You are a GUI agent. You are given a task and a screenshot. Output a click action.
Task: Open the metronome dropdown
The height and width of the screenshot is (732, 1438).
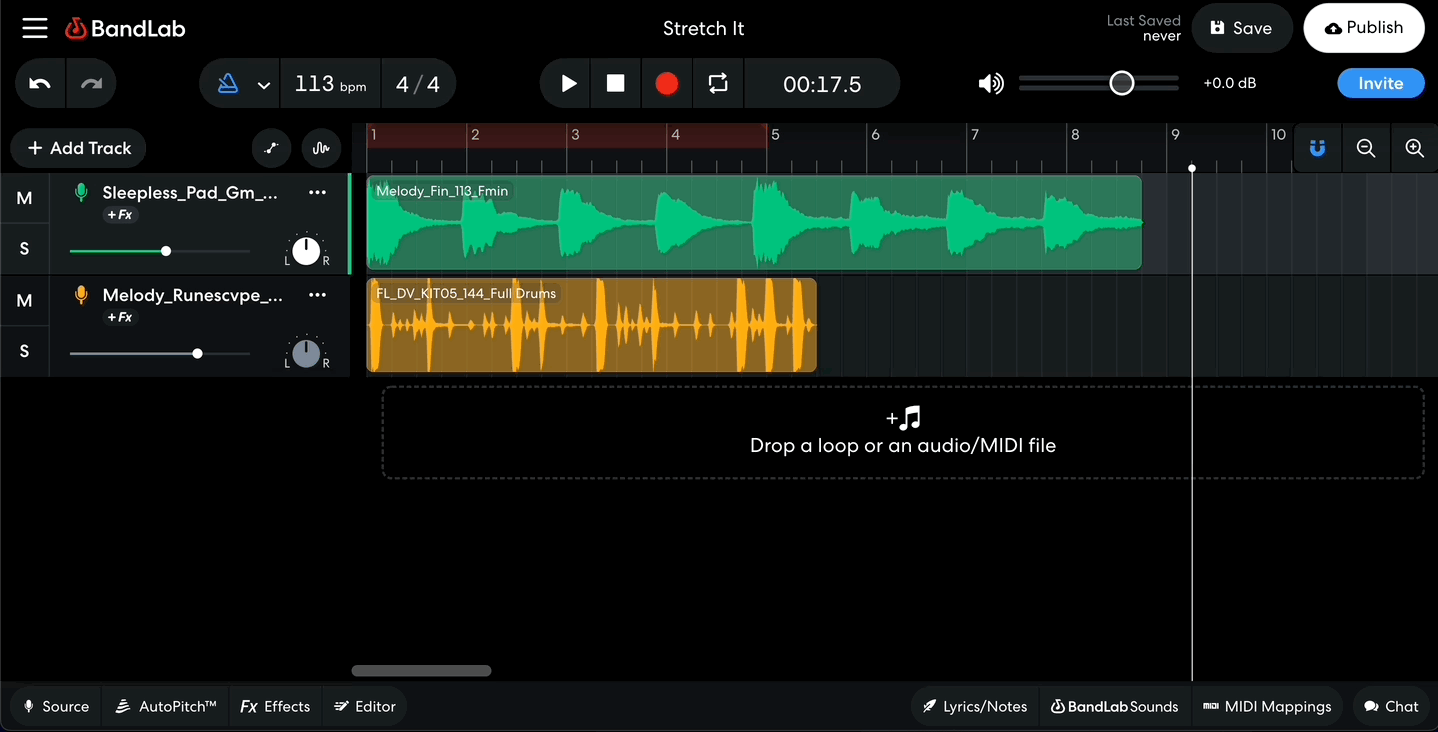(x=262, y=83)
